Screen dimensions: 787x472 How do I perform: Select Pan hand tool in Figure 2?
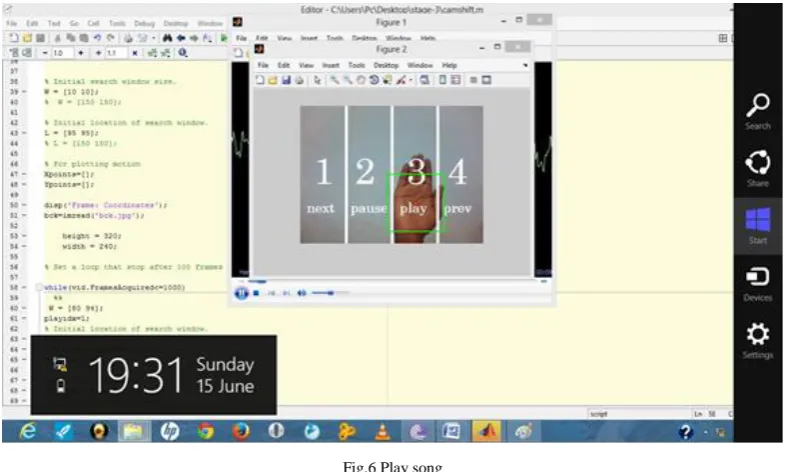pyautogui.click(x=360, y=80)
